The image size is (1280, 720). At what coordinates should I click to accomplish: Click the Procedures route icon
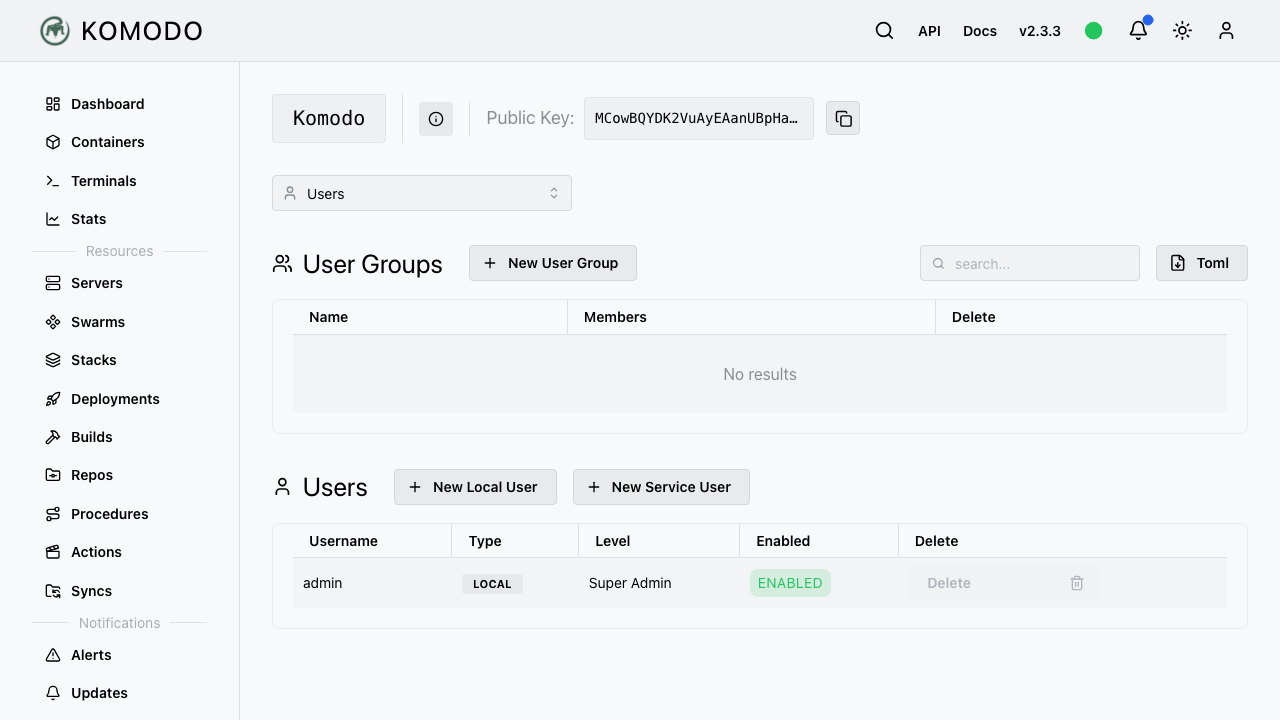click(53, 514)
